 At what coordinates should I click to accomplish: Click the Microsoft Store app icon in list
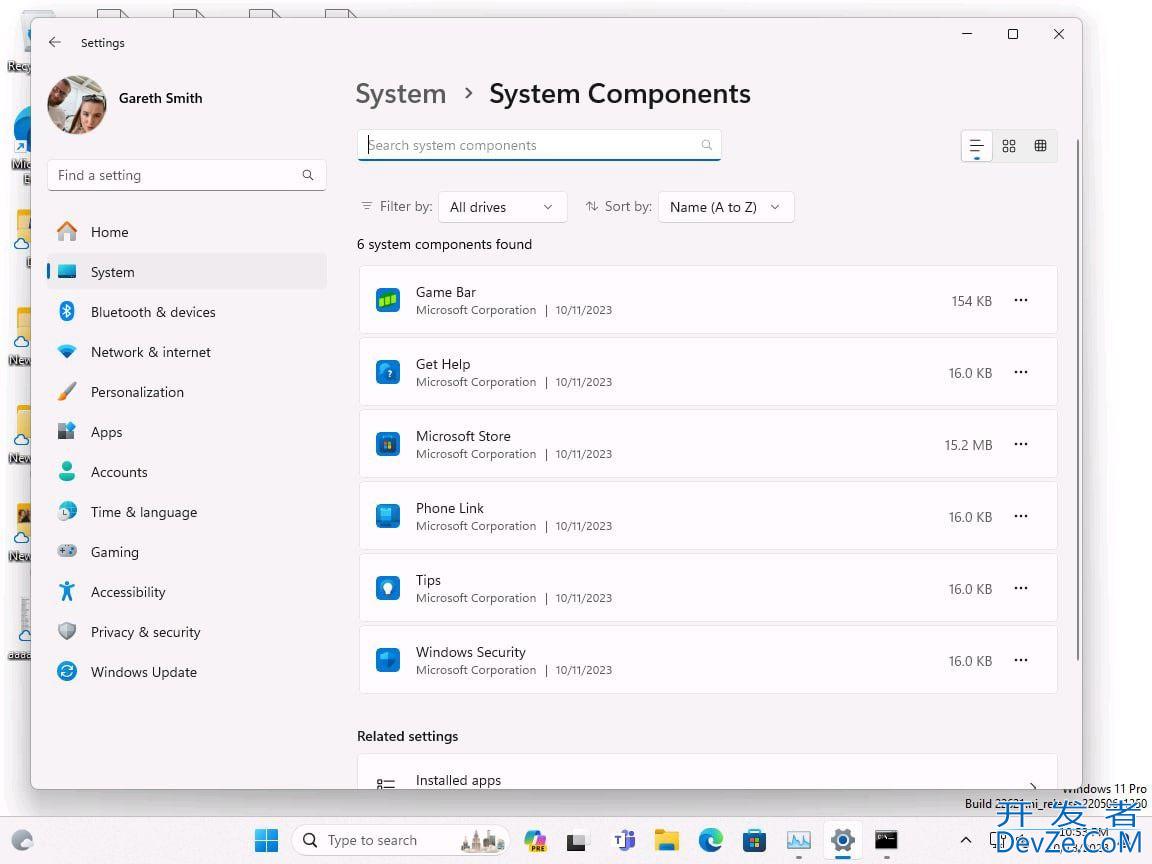point(388,444)
